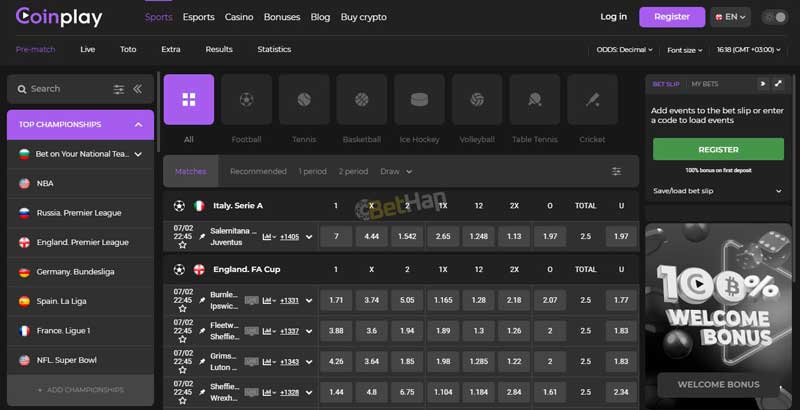The height and width of the screenshot is (410, 800).
Task: Toggle the dark/light theme switch
Action: tap(774, 17)
